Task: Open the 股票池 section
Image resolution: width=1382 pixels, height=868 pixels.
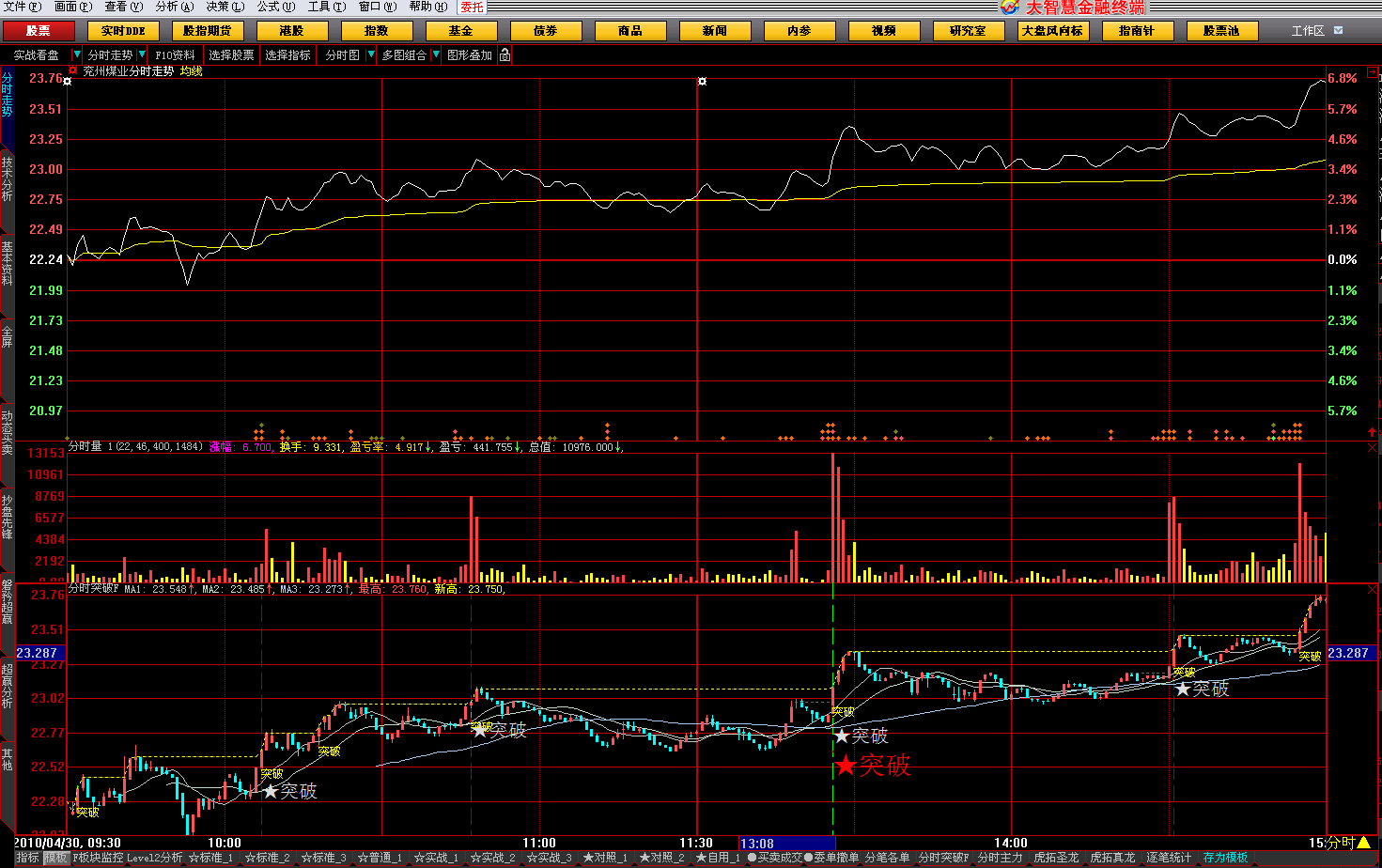Action: click(1221, 31)
